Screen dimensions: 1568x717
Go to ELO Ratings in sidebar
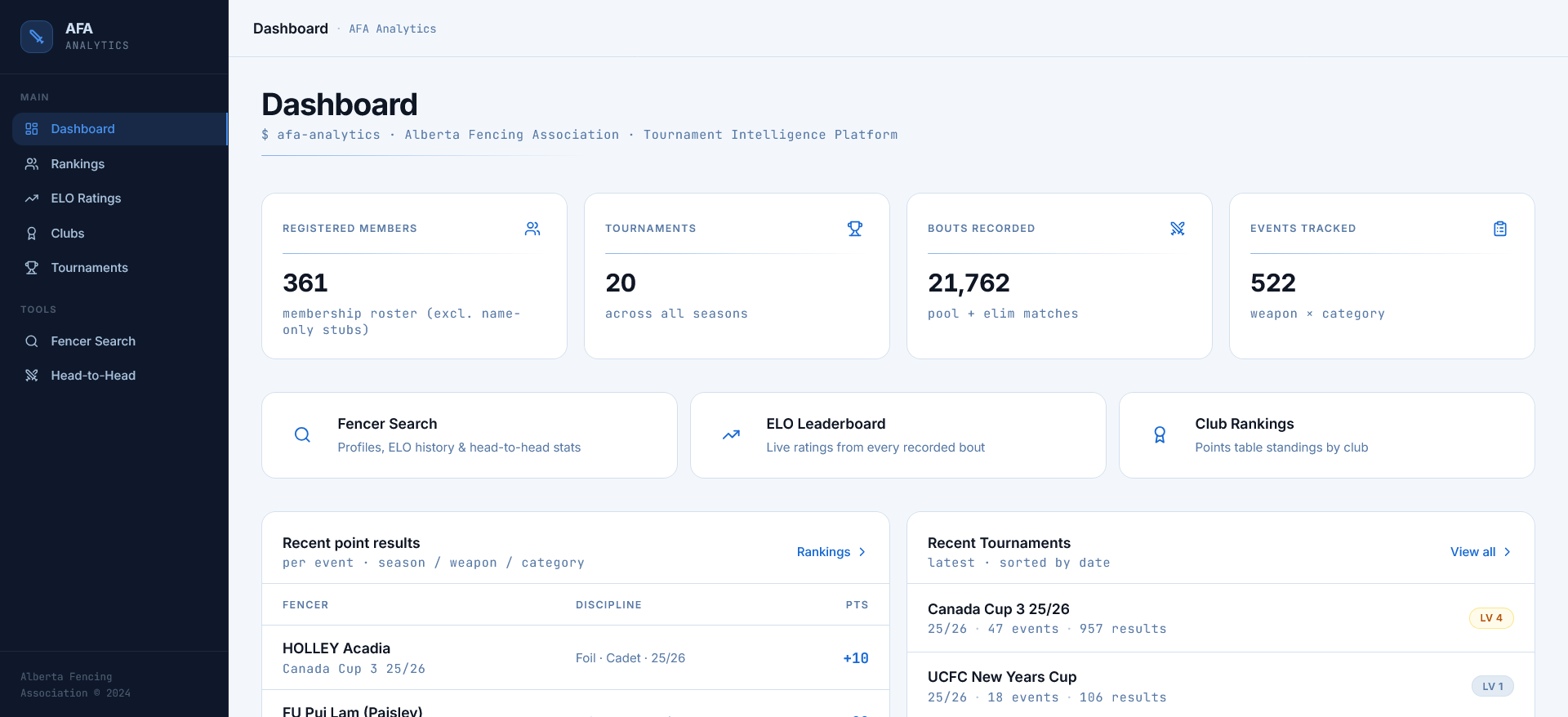(120, 198)
